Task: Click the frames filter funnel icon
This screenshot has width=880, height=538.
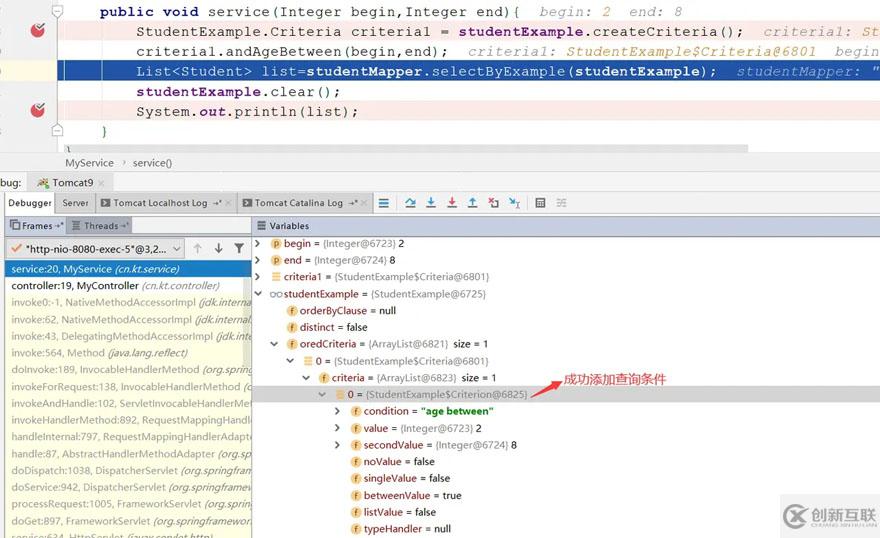Action: pyautogui.click(x=239, y=249)
